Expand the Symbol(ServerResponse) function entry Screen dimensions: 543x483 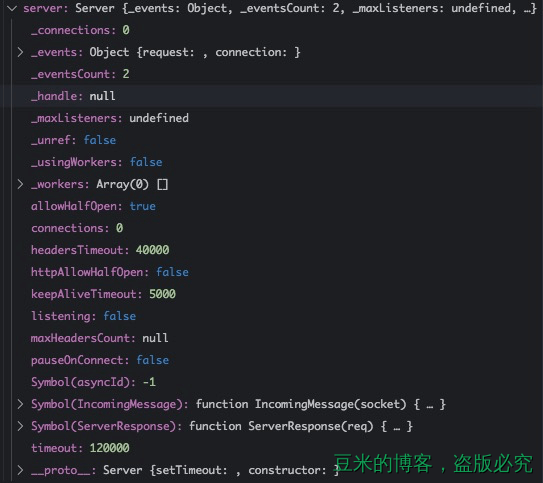[x=20, y=426]
